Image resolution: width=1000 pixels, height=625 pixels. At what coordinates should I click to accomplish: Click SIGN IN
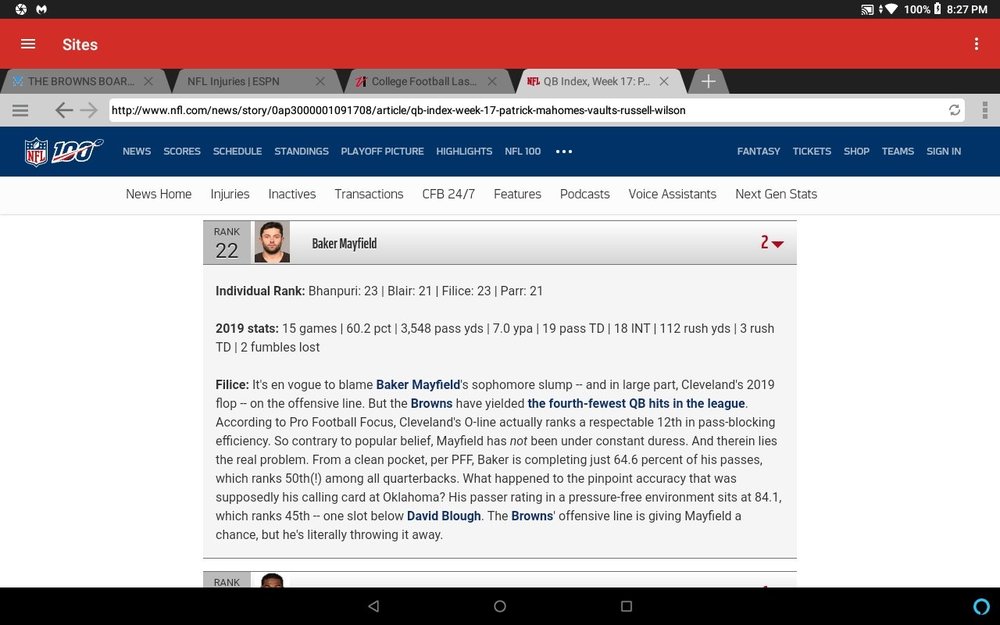(943, 152)
